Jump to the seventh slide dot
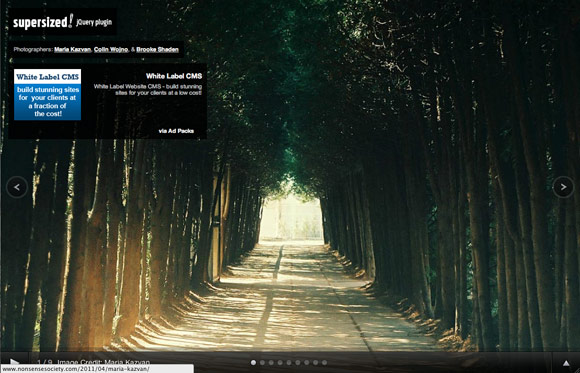The height and width of the screenshot is (373, 580). 307,363
